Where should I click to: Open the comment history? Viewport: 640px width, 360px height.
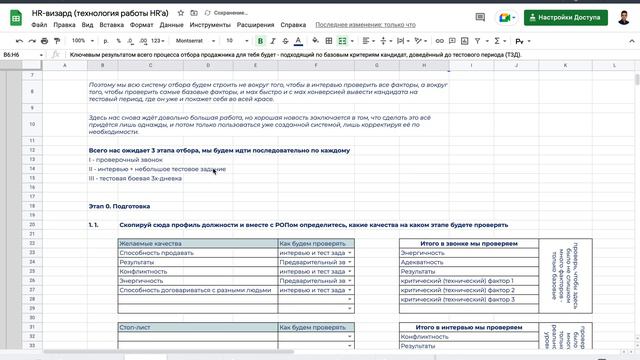click(480, 17)
